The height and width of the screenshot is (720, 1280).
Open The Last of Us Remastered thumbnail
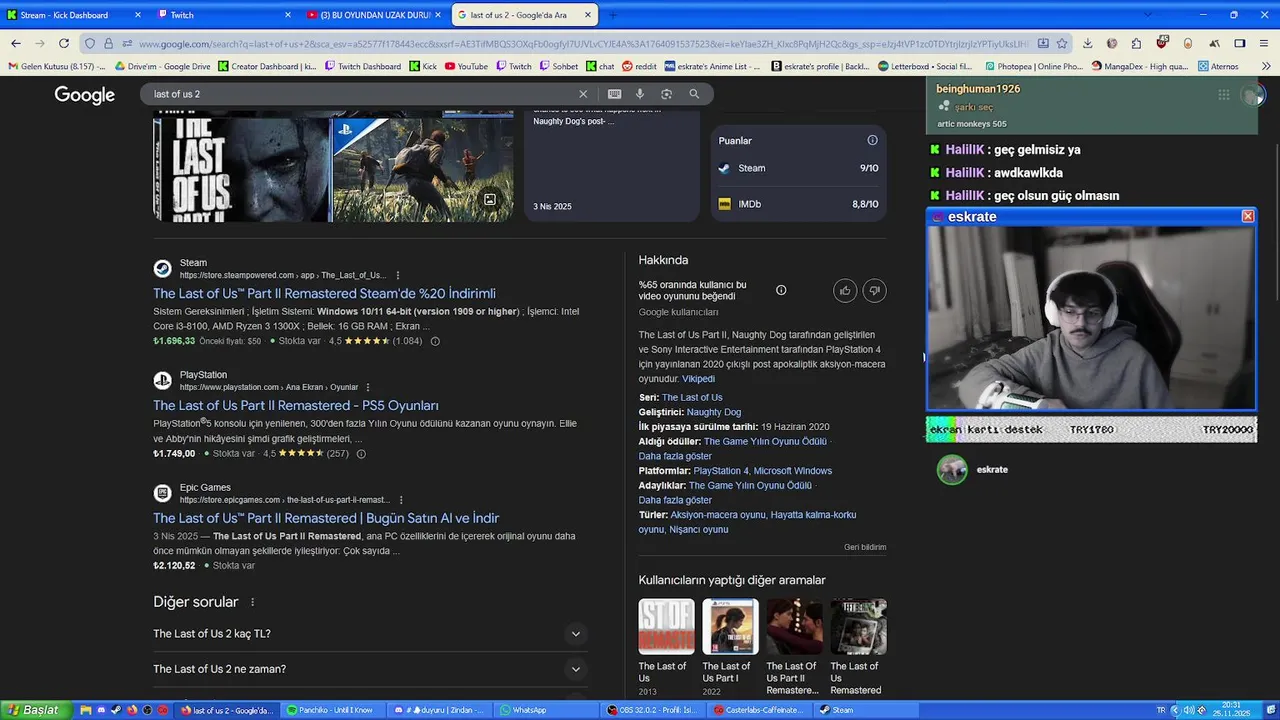858,627
